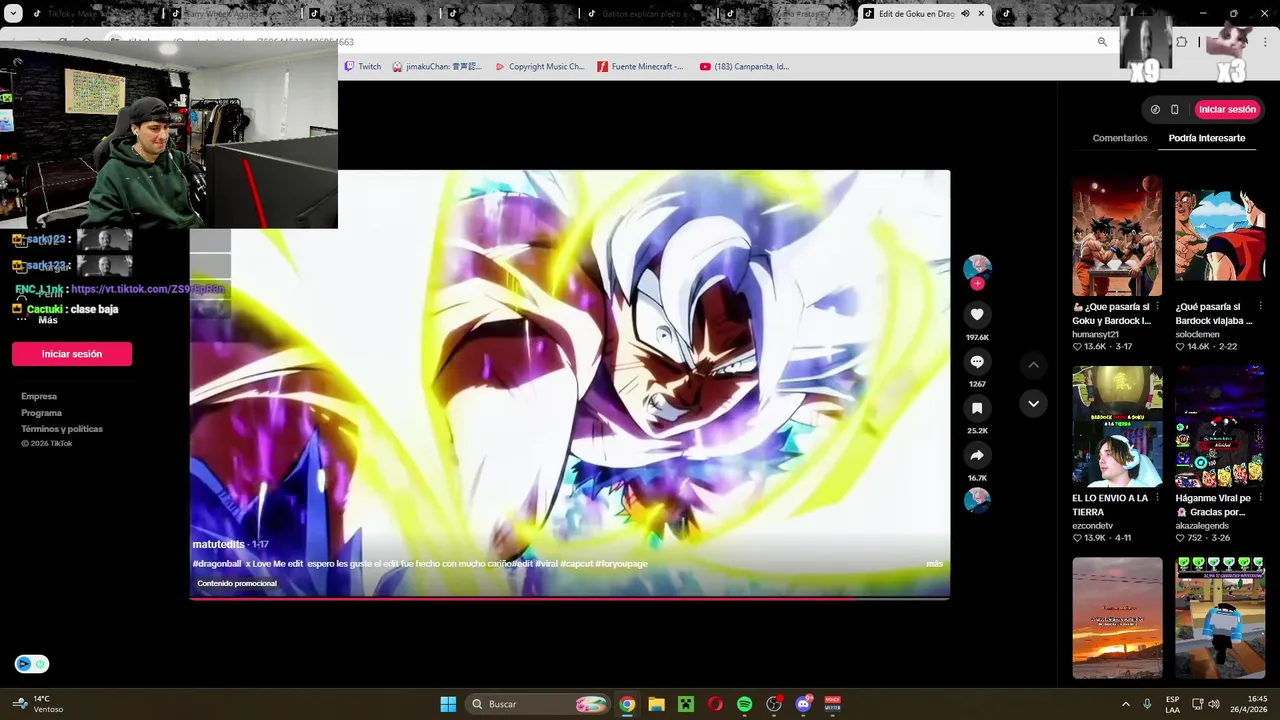The height and width of the screenshot is (720, 1280).
Task: Open the Copyright Music bookmark
Action: coord(540,67)
